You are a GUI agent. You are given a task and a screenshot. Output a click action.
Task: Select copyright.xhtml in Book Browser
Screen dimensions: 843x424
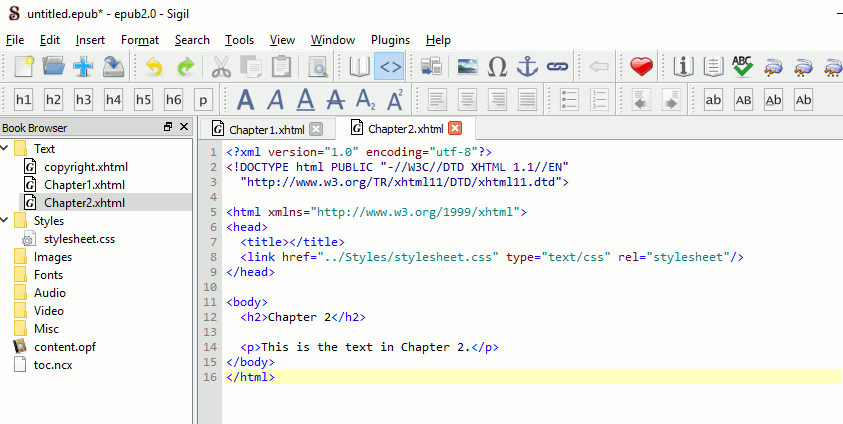86,167
